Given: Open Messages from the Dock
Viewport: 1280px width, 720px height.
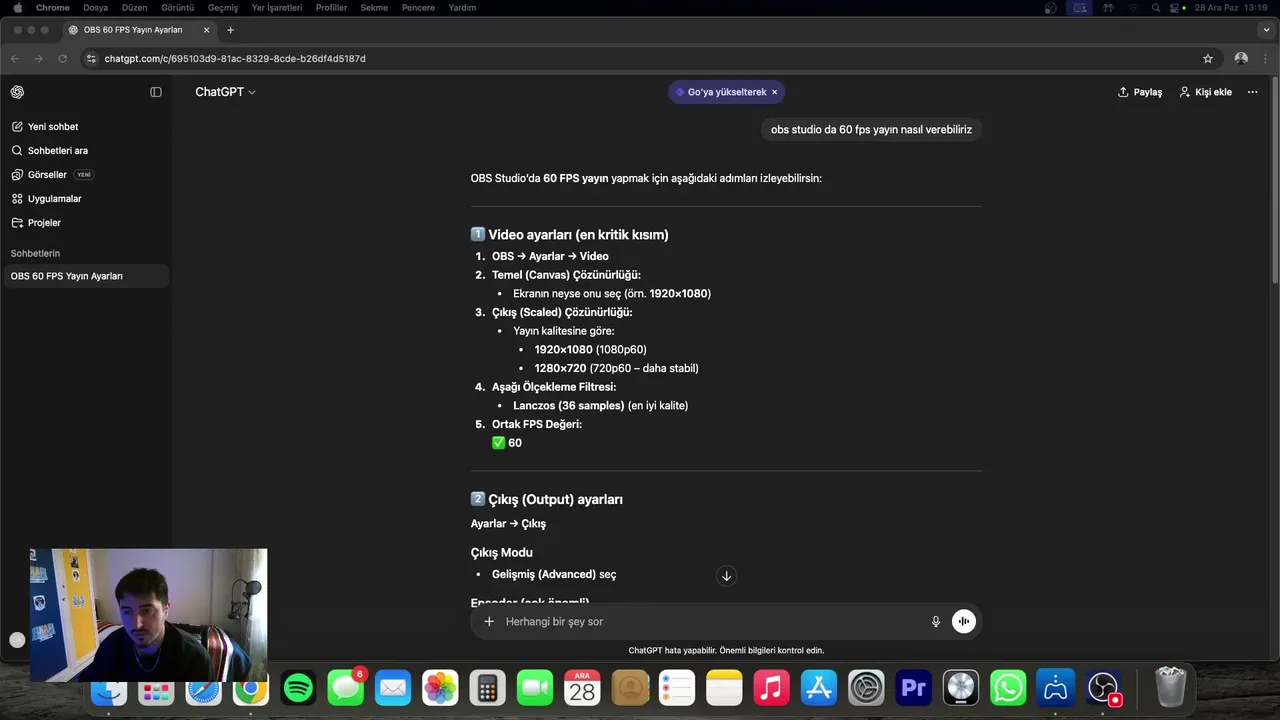Looking at the screenshot, I should 346,688.
